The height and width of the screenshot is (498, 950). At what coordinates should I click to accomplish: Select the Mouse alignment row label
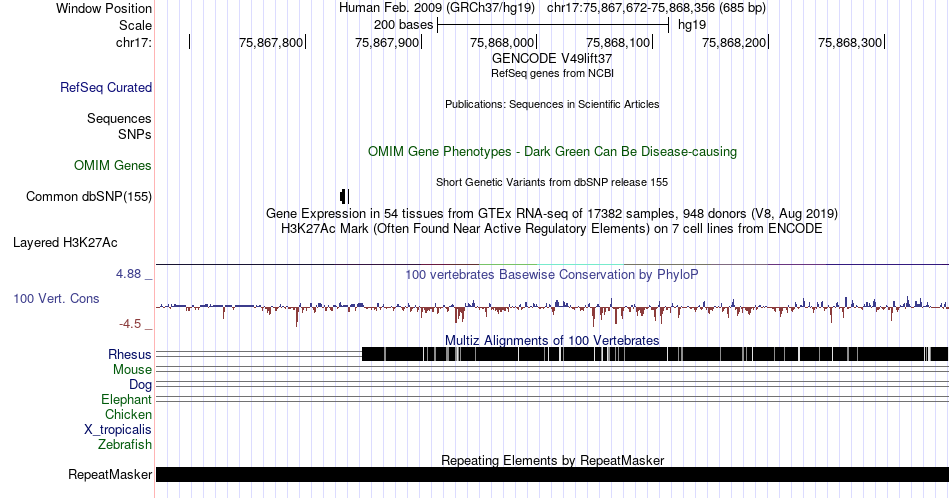tap(132, 370)
